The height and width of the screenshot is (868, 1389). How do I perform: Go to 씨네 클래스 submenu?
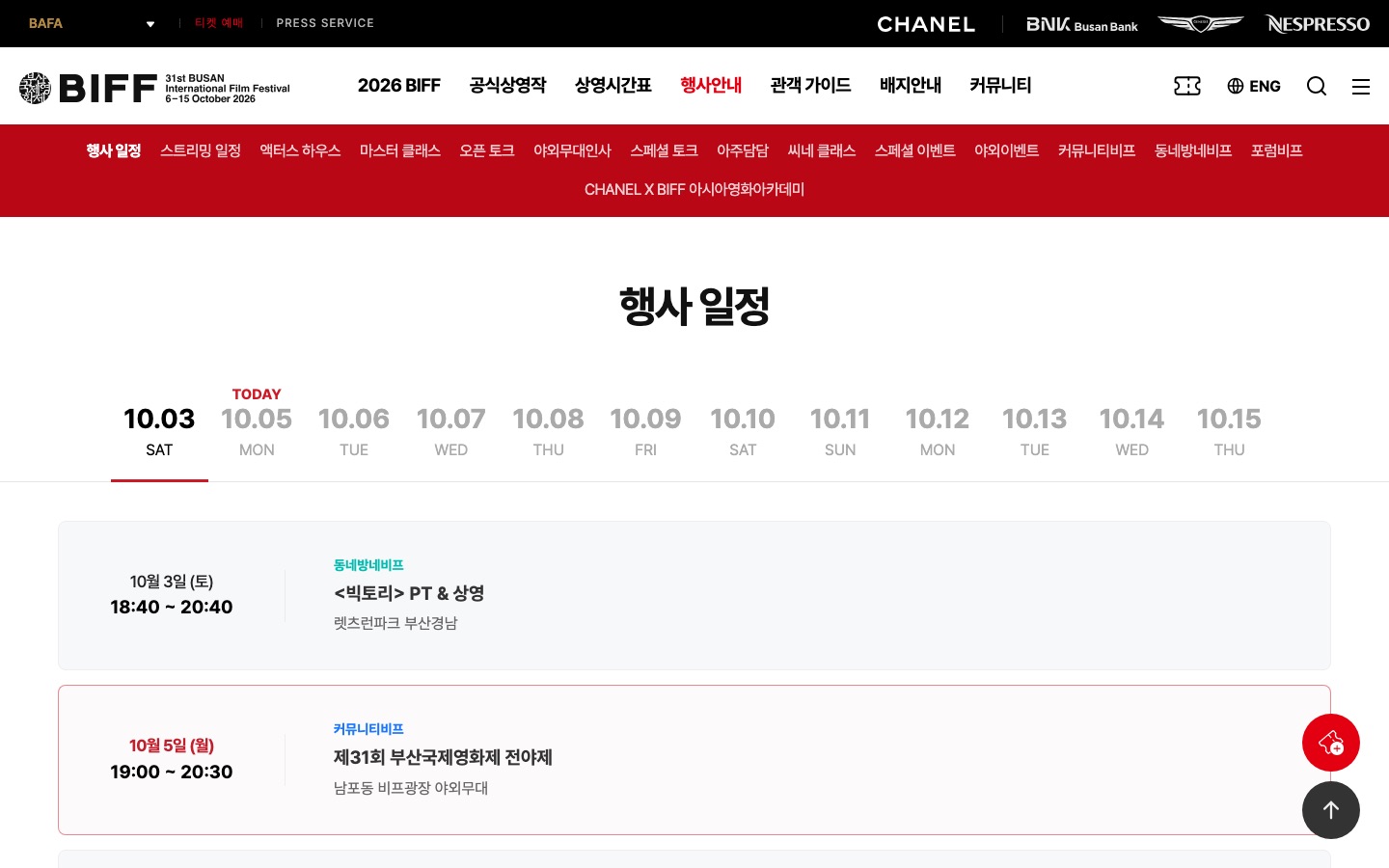(x=822, y=150)
